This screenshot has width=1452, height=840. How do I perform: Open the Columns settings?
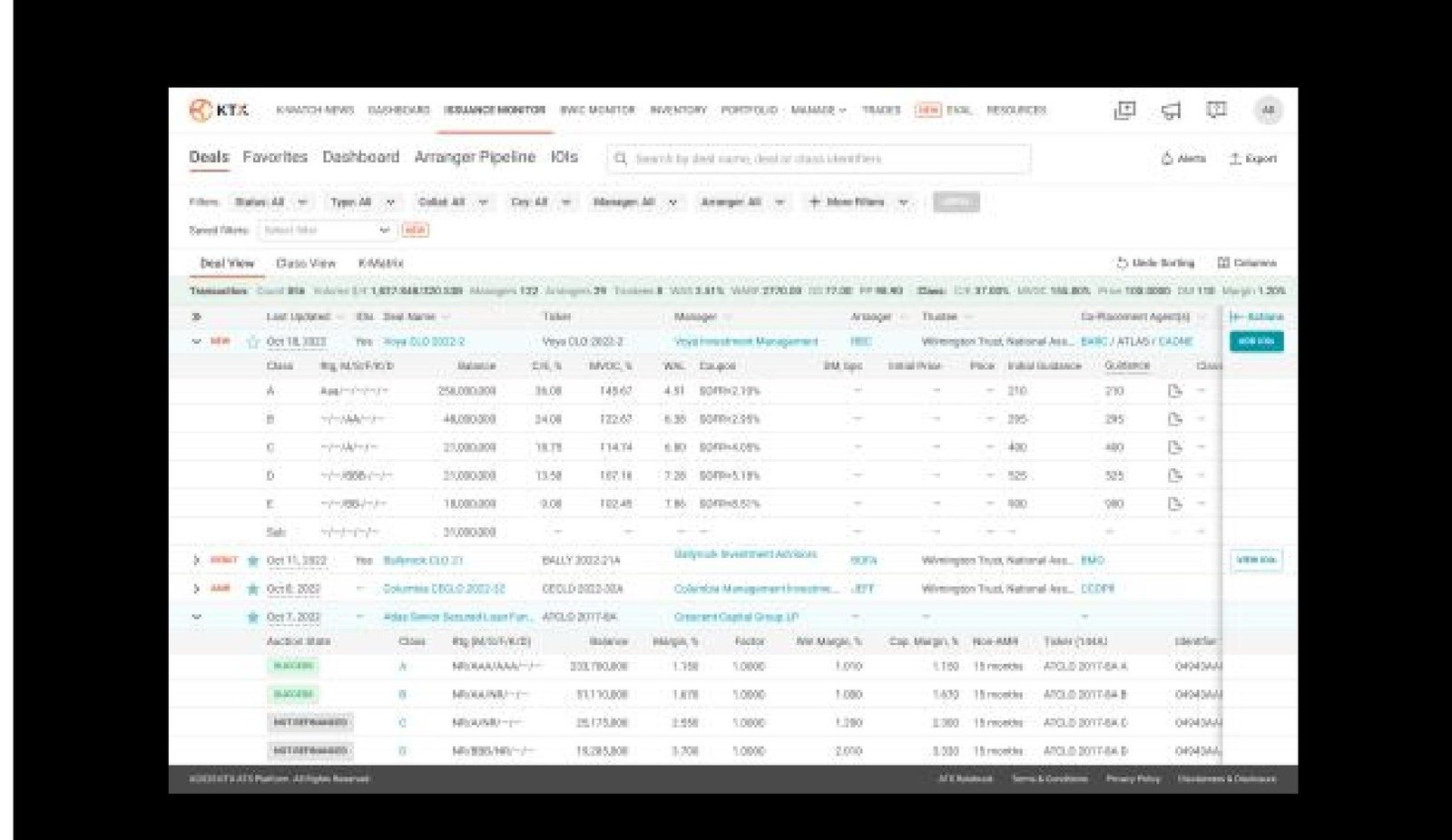[1247, 263]
